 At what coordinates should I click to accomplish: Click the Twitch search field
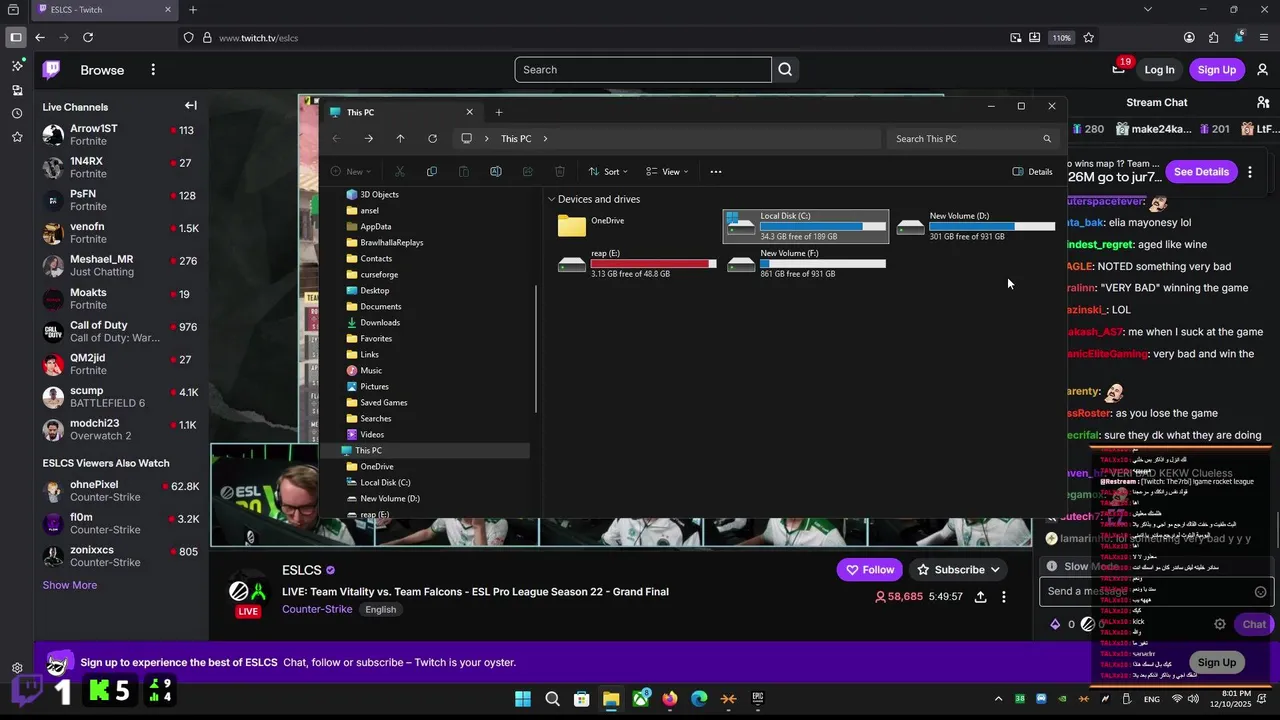pyautogui.click(x=643, y=70)
